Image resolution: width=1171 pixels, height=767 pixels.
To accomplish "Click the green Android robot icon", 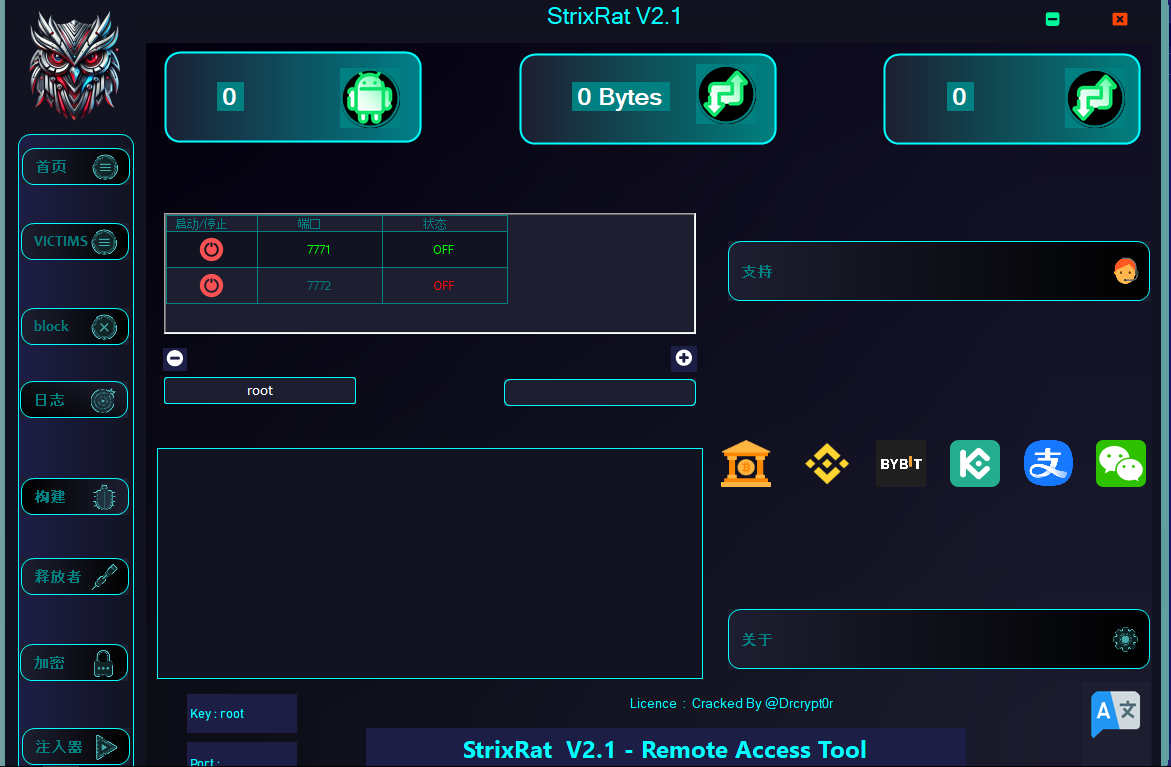I will (x=370, y=98).
